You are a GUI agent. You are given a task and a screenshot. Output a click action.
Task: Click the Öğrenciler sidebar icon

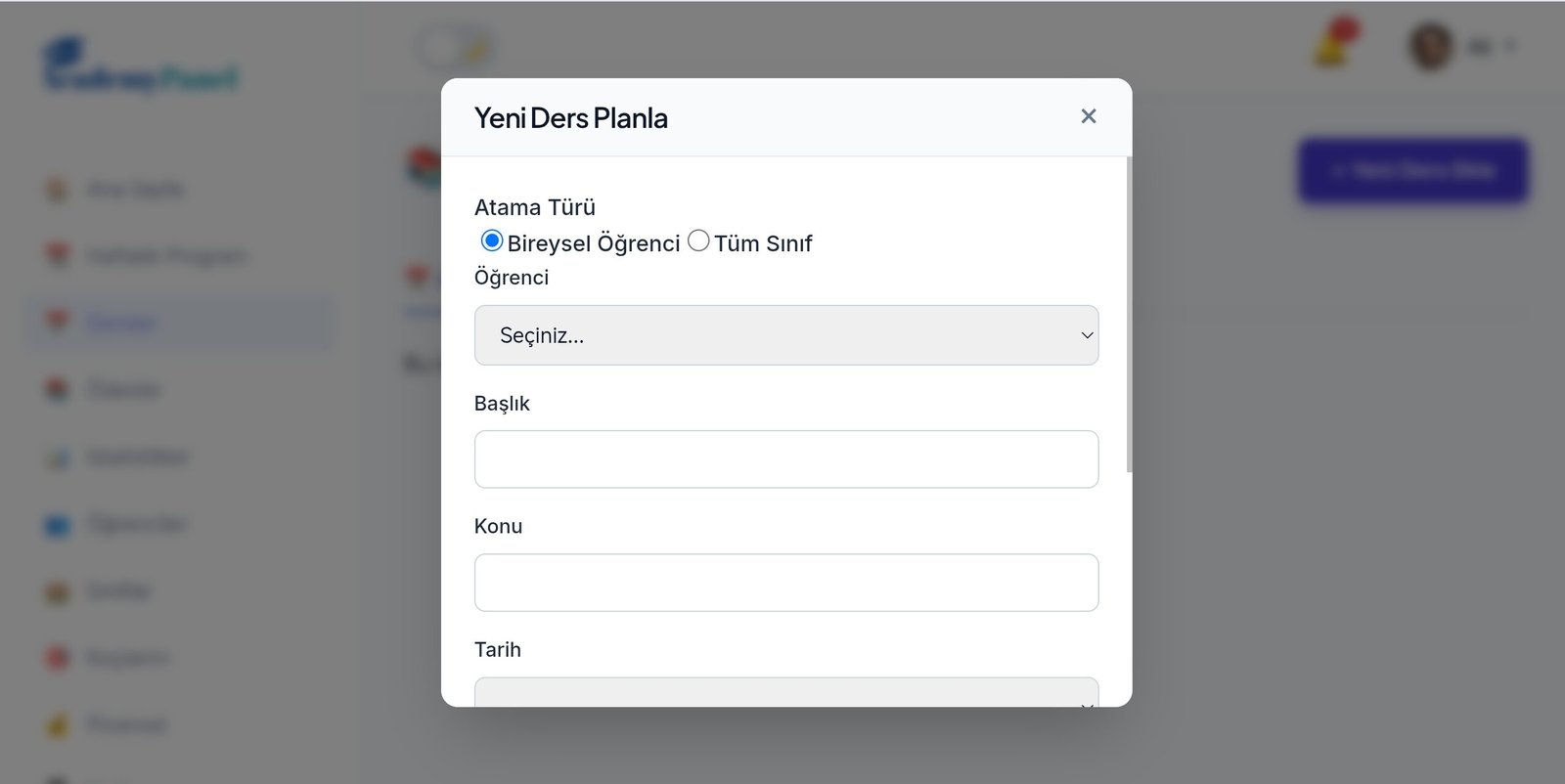(58, 525)
